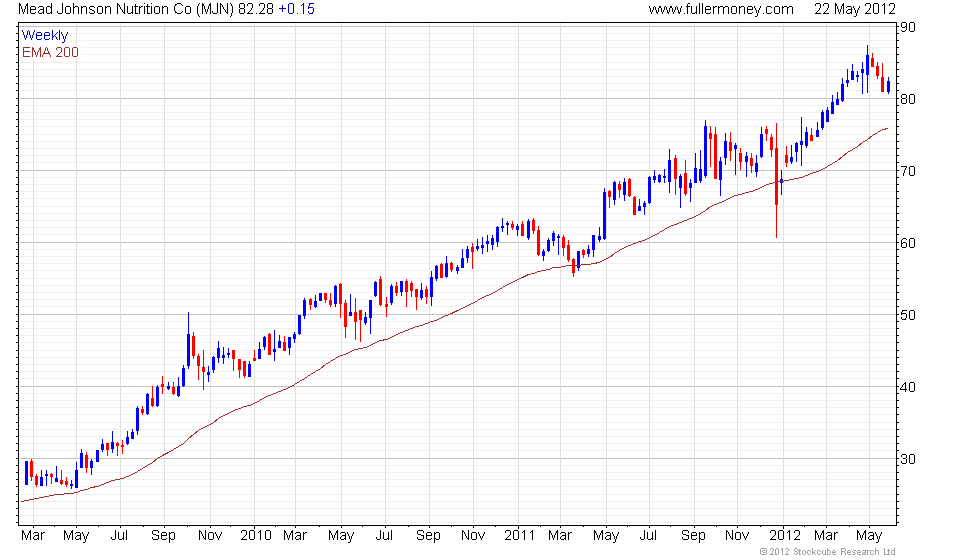Click the 2012 year label on time axis
Viewport: 980px width, 560px height.
(x=784, y=536)
